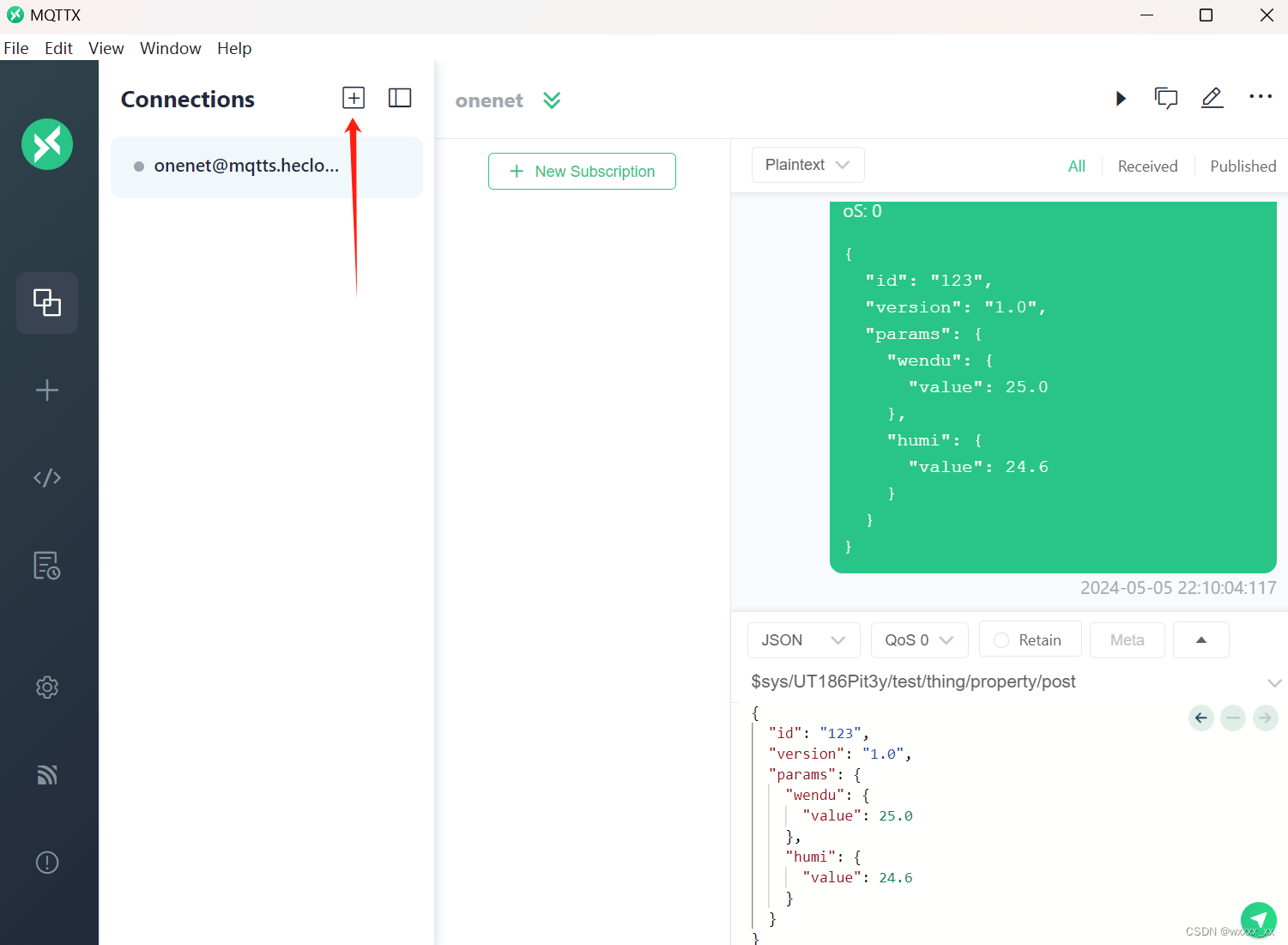Click the Meta button

click(x=1127, y=640)
